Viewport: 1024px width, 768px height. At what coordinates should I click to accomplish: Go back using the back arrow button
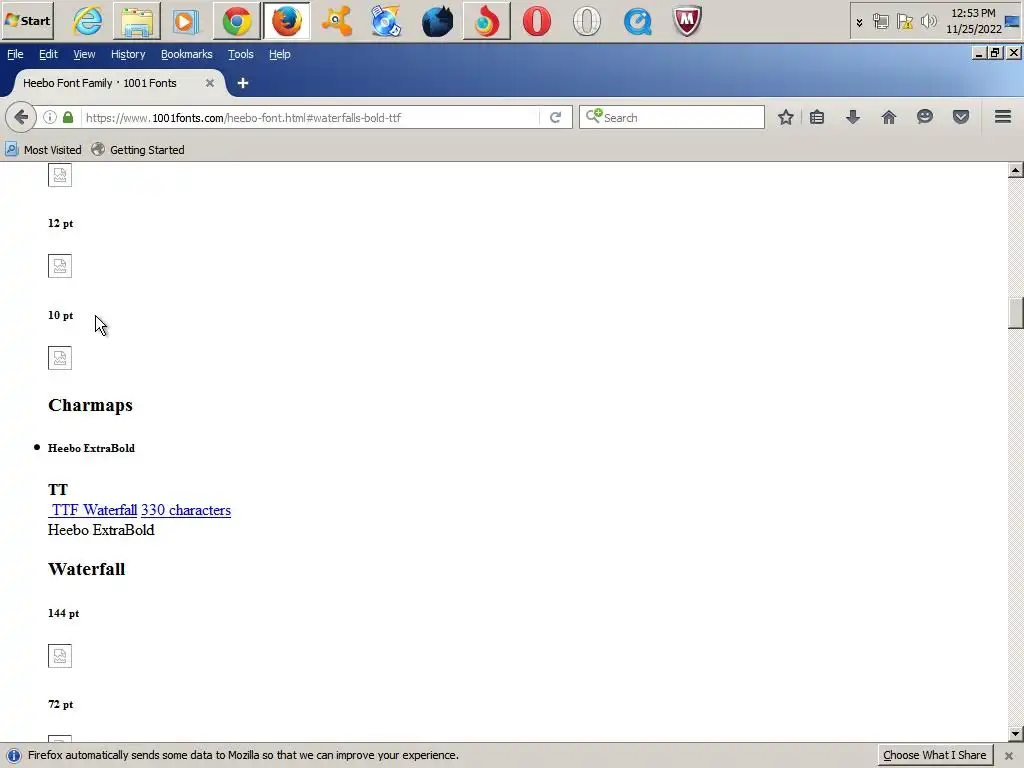pos(21,118)
